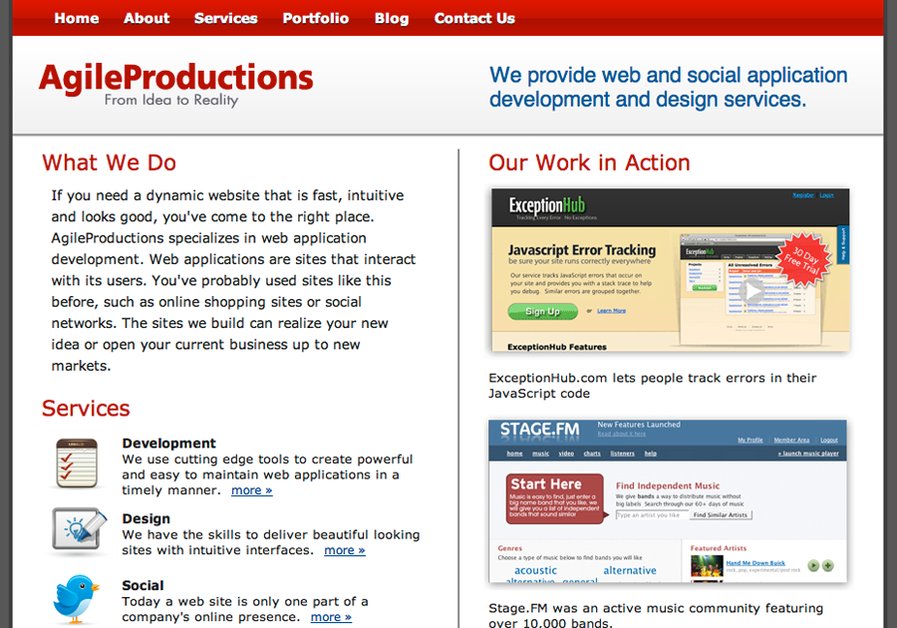Click the alternative genre in Stage.FM image
Viewport: 897px width, 628px height.
point(630,570)
